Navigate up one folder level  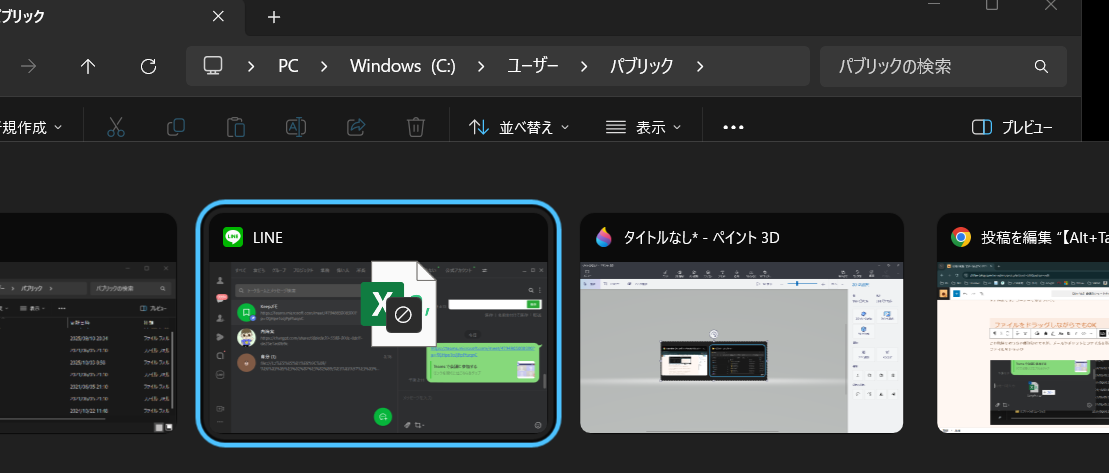pos(88,66)
